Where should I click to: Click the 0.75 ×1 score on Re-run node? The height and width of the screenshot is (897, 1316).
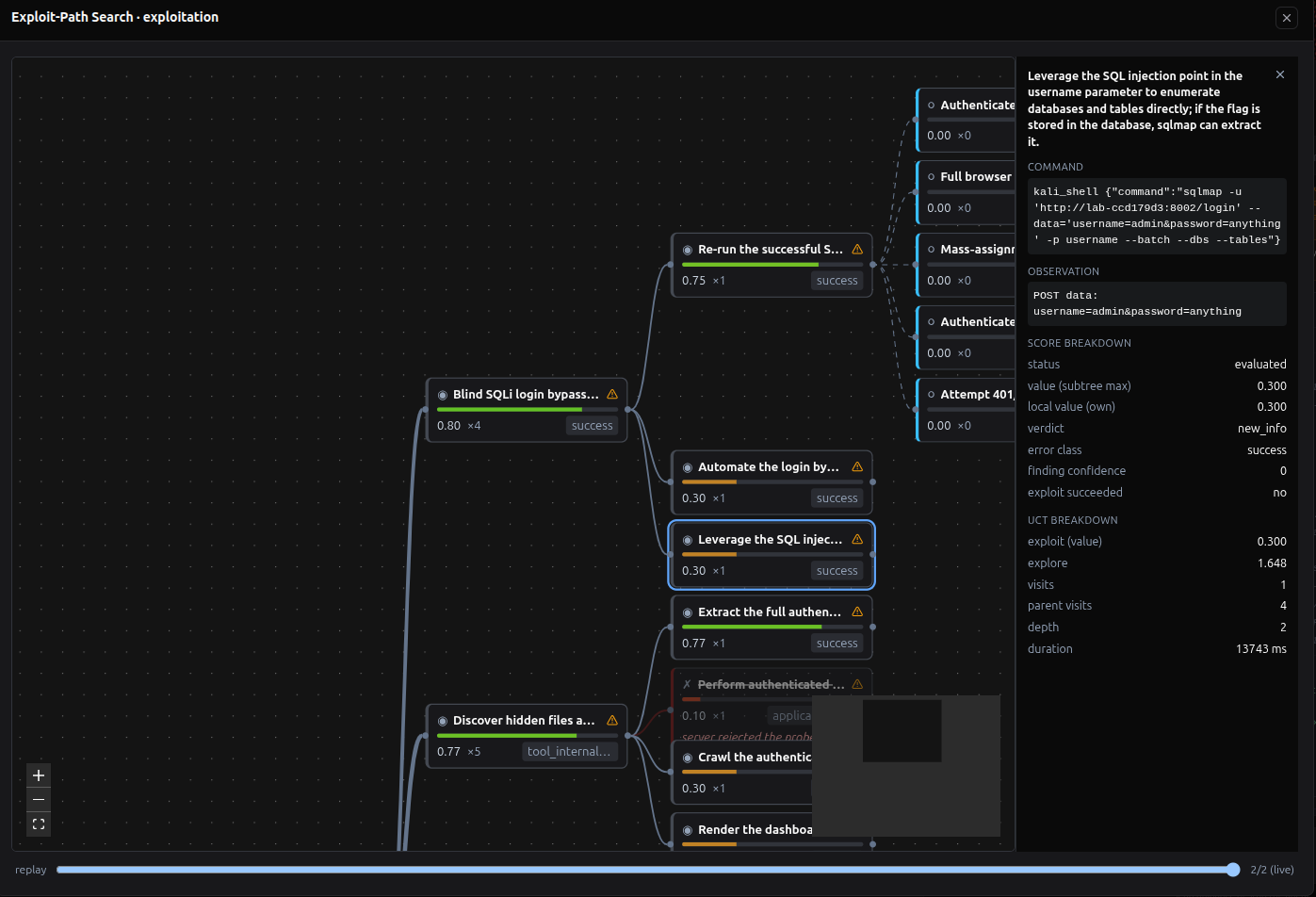(x=704, y=281)
